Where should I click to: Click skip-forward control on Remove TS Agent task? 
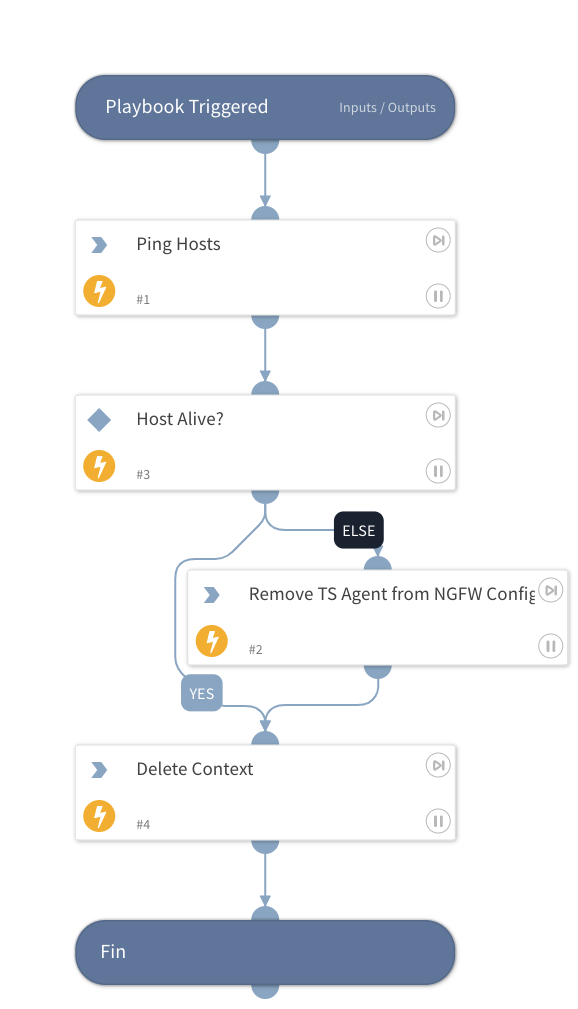pos(551,590)
